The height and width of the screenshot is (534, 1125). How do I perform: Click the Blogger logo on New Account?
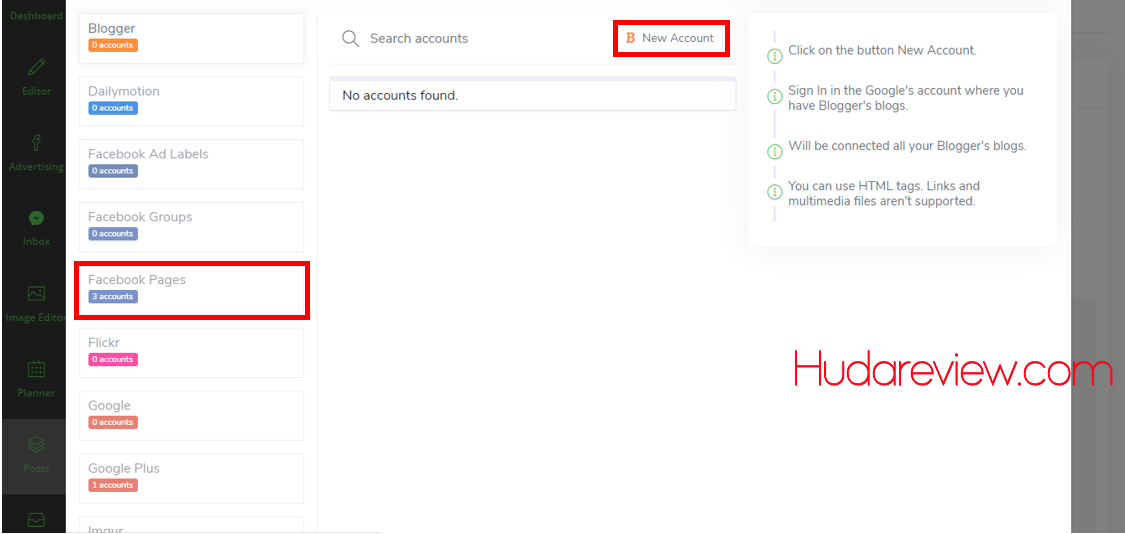[630, 38]
